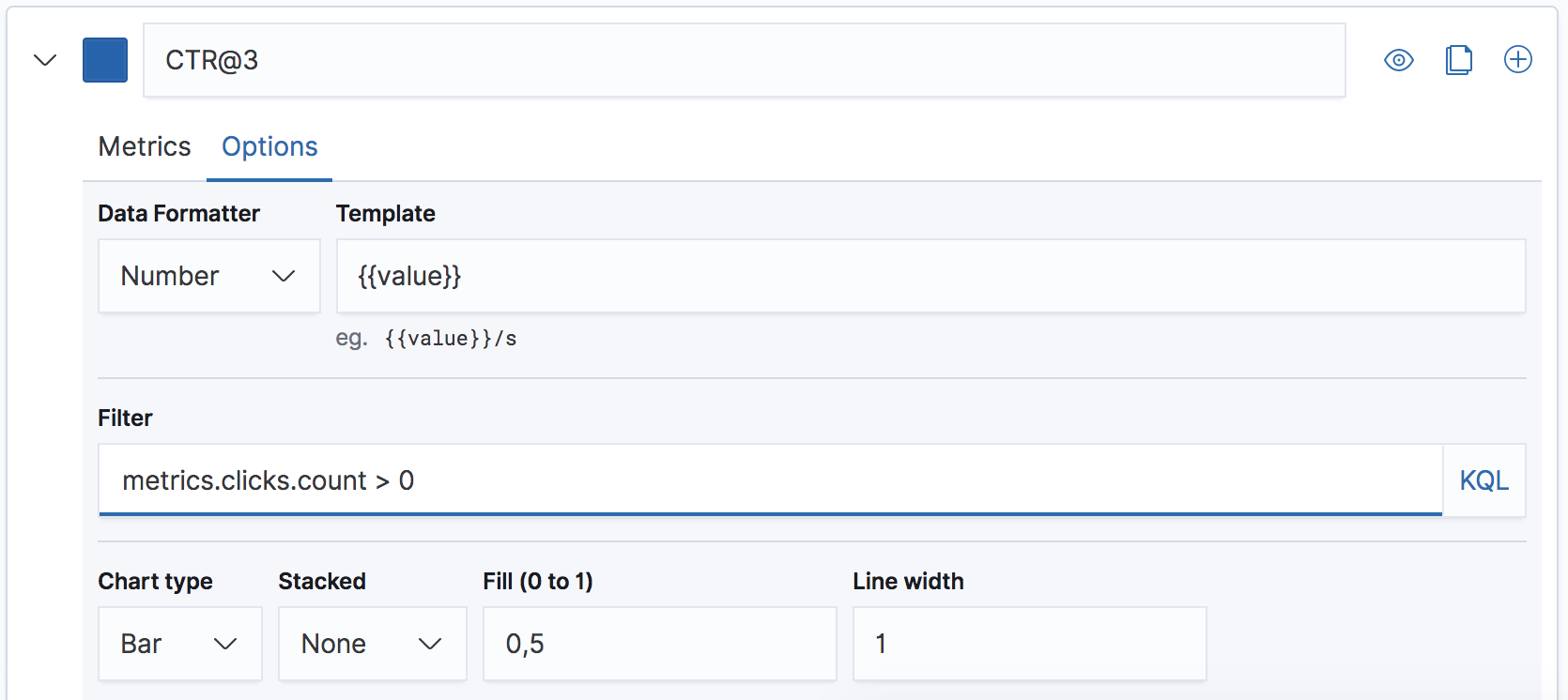Click the KQL query language button

[x=1483, y=480]
